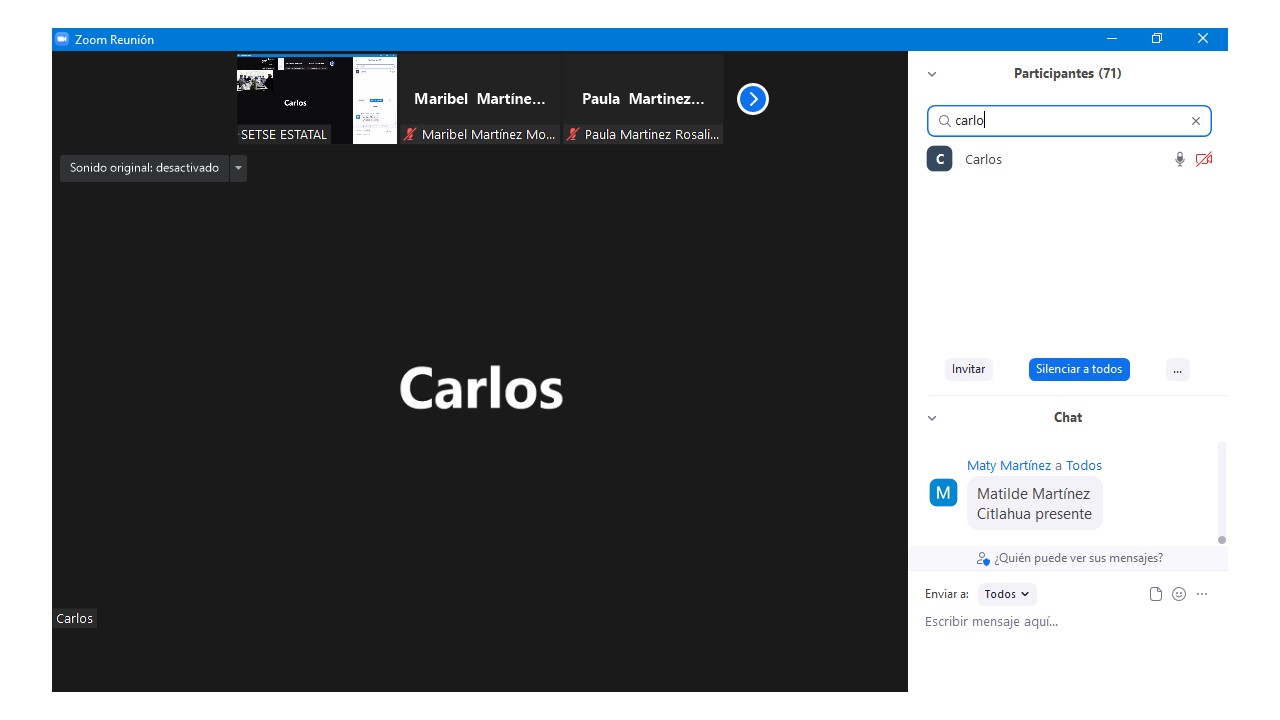This screenshot has height=720, width=1280.
Task: Open the participants '...' more options button
Action: (x=1177, y=369)
